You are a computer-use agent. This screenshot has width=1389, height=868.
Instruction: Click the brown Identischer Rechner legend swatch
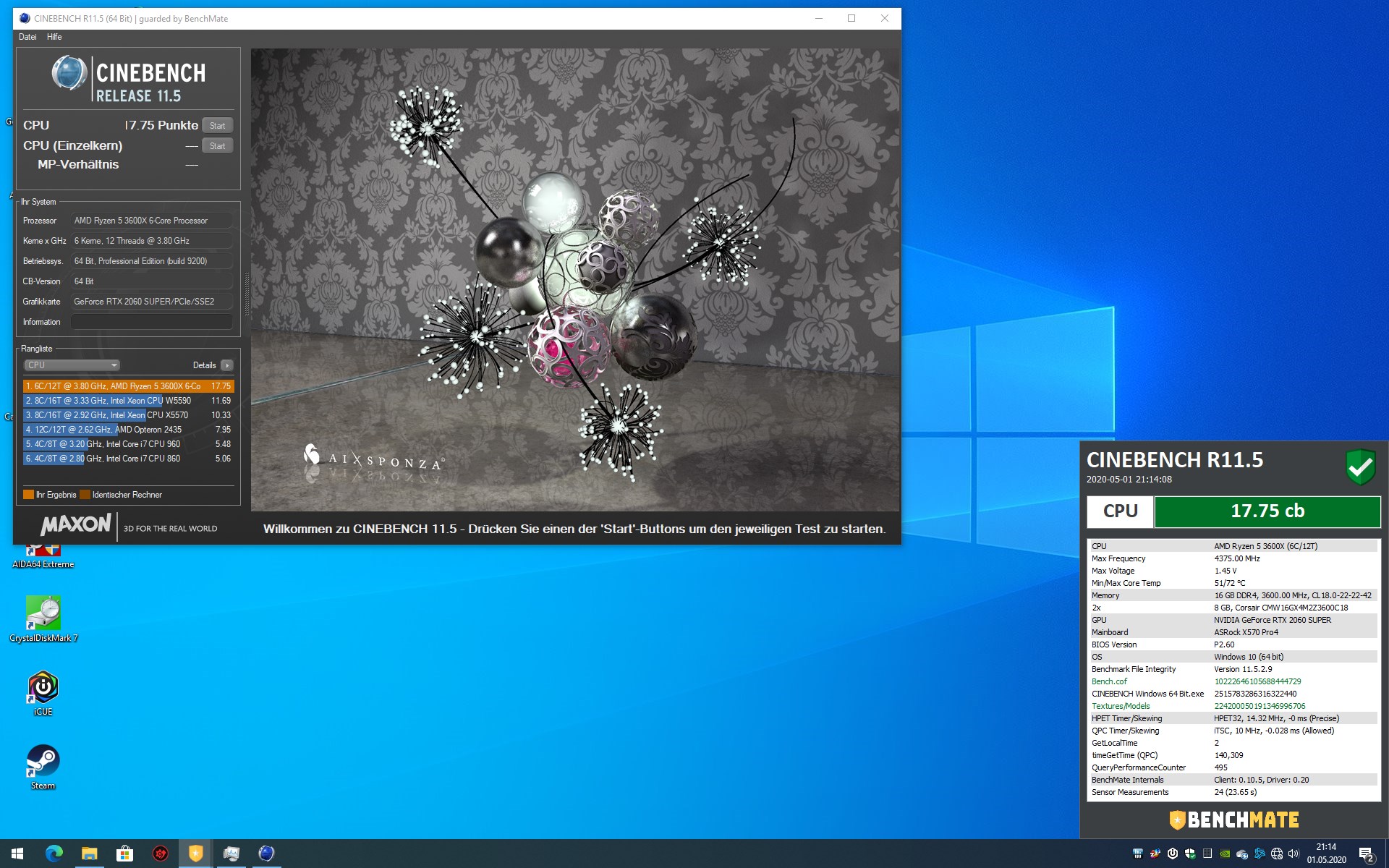tap(85, 495)
